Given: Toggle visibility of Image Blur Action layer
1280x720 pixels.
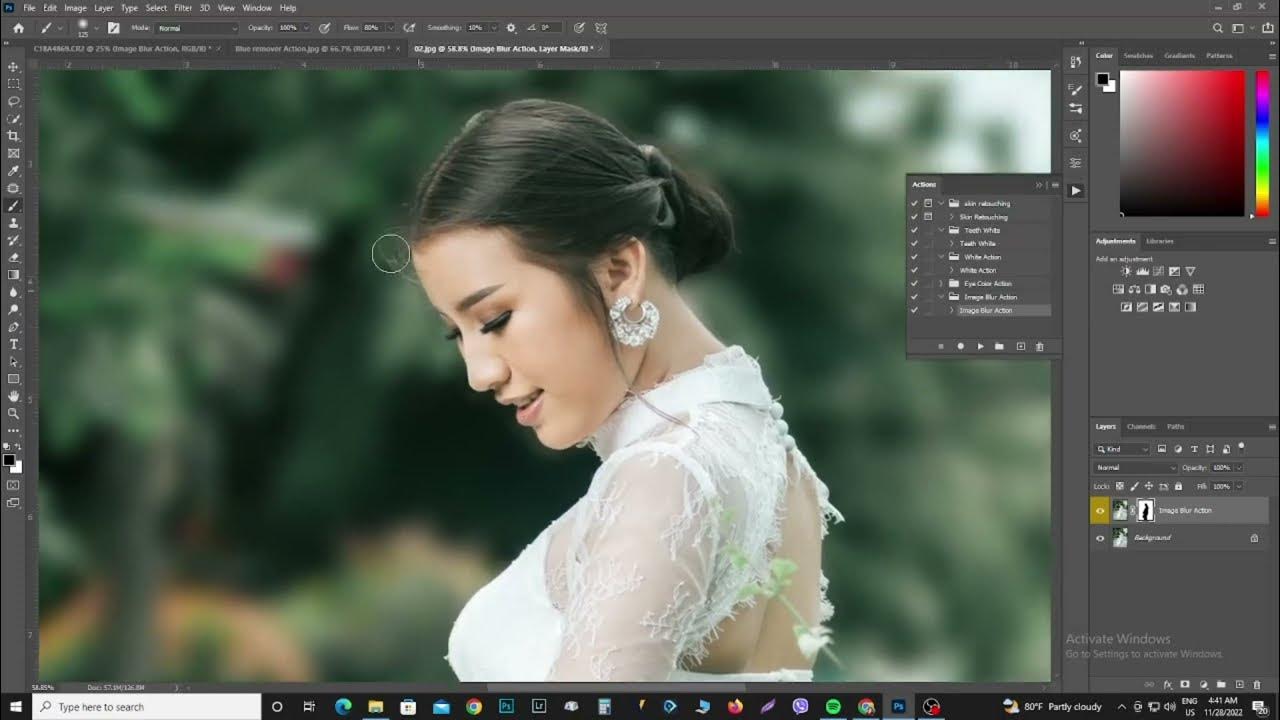Looking at the screenshot, I should (x=1100, y=510).
